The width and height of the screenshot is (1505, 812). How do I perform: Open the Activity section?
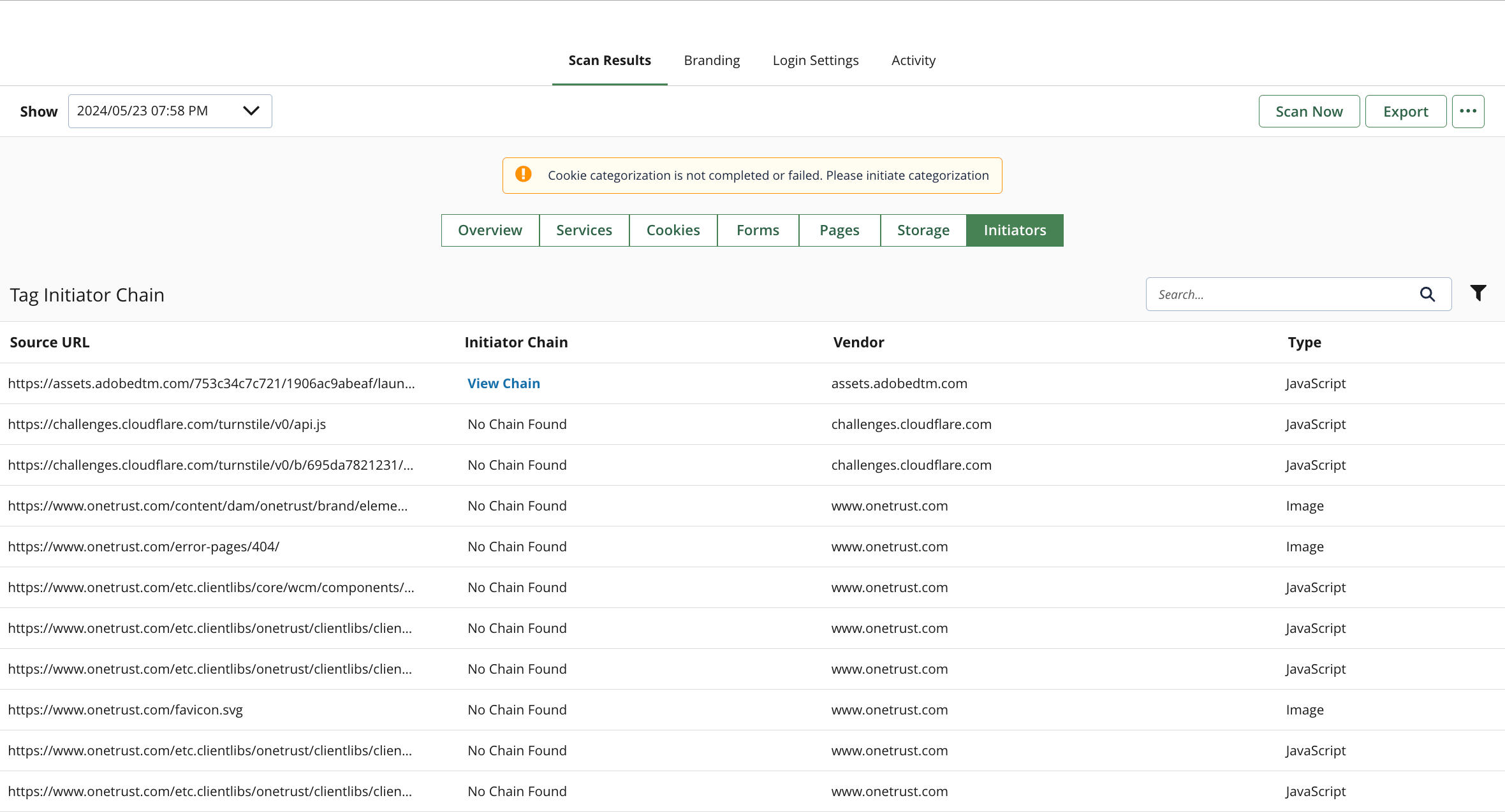tap(913, 60)
